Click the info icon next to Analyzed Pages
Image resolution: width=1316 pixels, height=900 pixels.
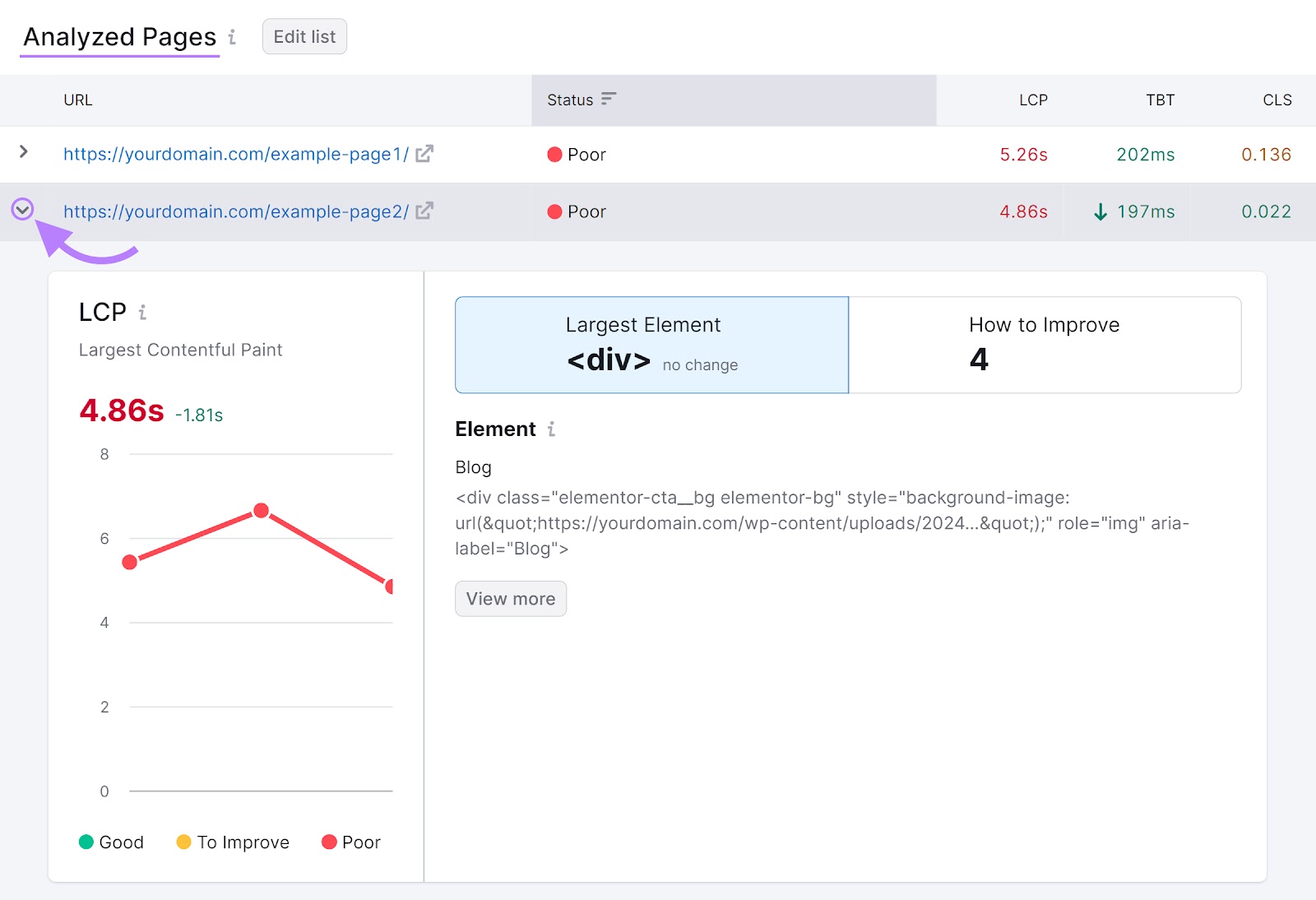pos(232,37)
